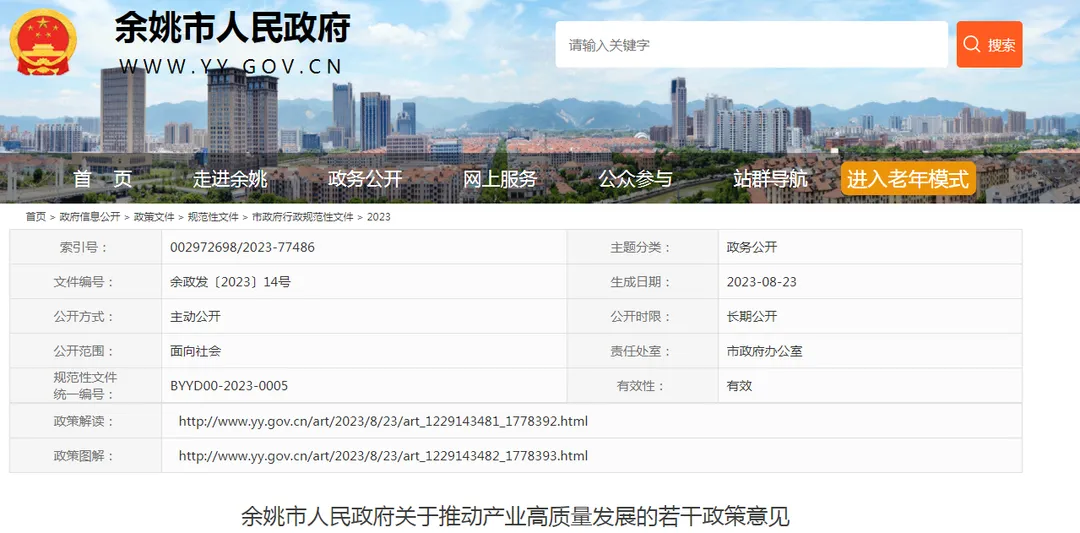This screenshot has height=533, width=1080.
Task: Click the site title 余姚市人民政府
Action: 233,28
